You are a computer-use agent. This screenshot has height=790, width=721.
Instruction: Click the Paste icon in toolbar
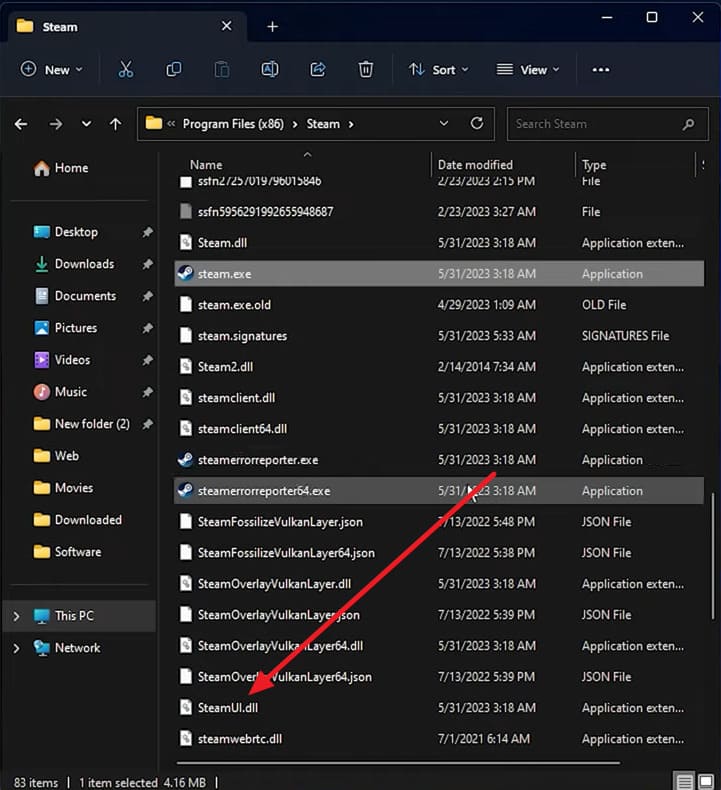click(x=222, y=70)
